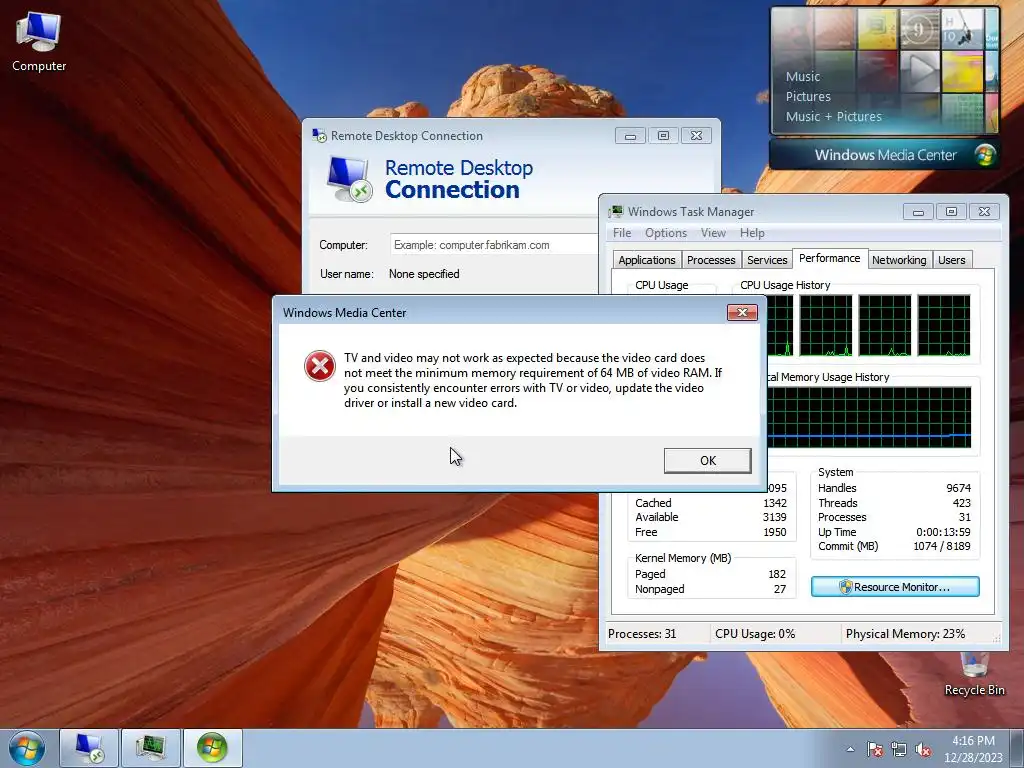The height and width of the screenshot is (768, 1024).
Task: Open Help menu in Task Manager
Action: 752,233
